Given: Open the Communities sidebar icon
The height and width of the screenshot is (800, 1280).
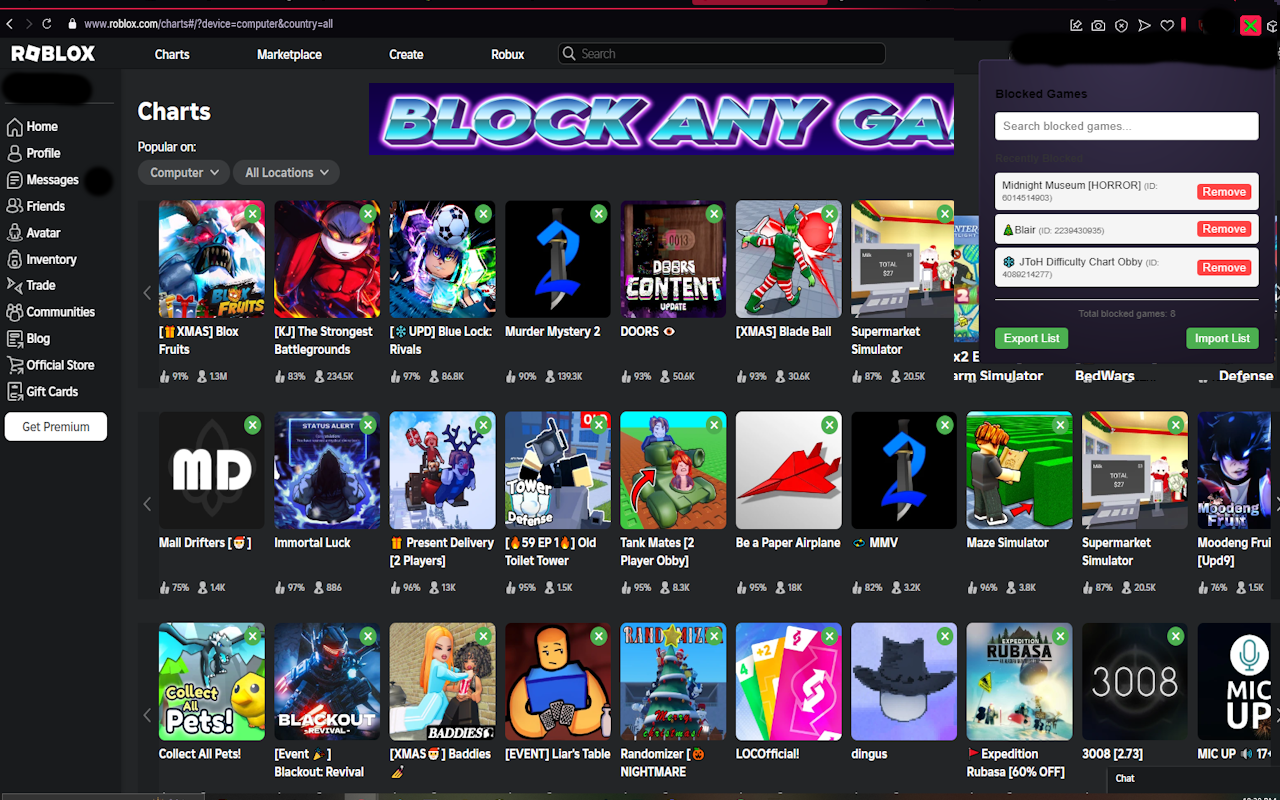Looking at the screenshot, I should (x=14, y=311).
